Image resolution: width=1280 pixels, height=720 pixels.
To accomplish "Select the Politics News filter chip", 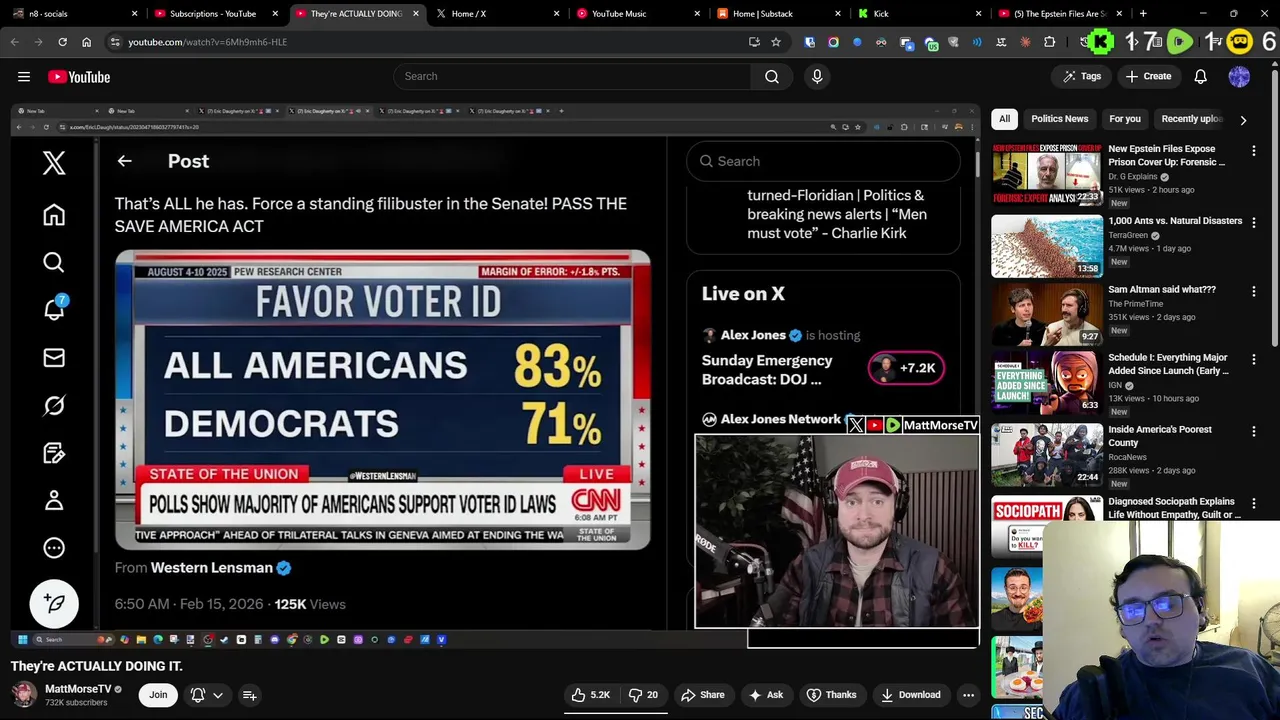I will (x=1059, y=119).
